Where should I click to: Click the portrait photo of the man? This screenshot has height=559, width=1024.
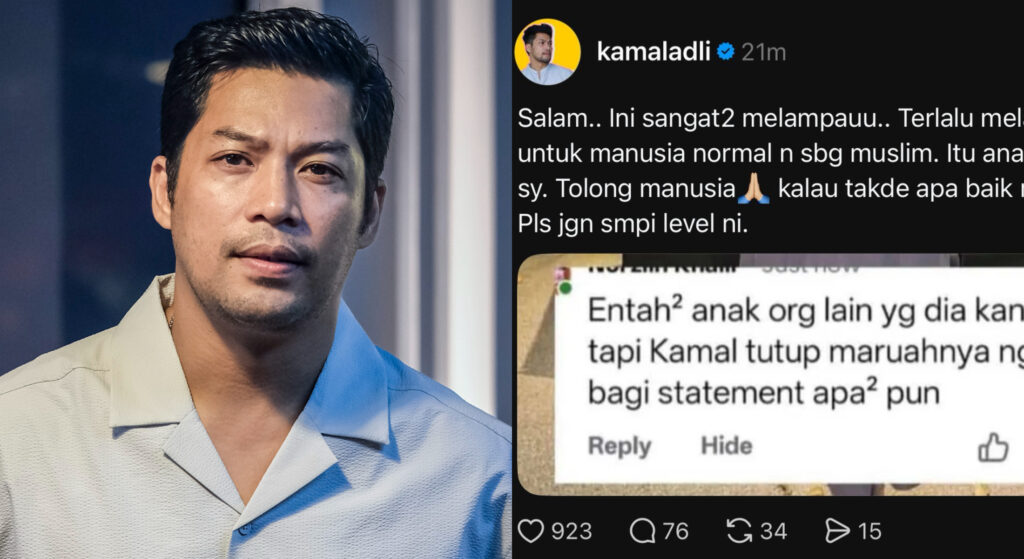point(255,280)
